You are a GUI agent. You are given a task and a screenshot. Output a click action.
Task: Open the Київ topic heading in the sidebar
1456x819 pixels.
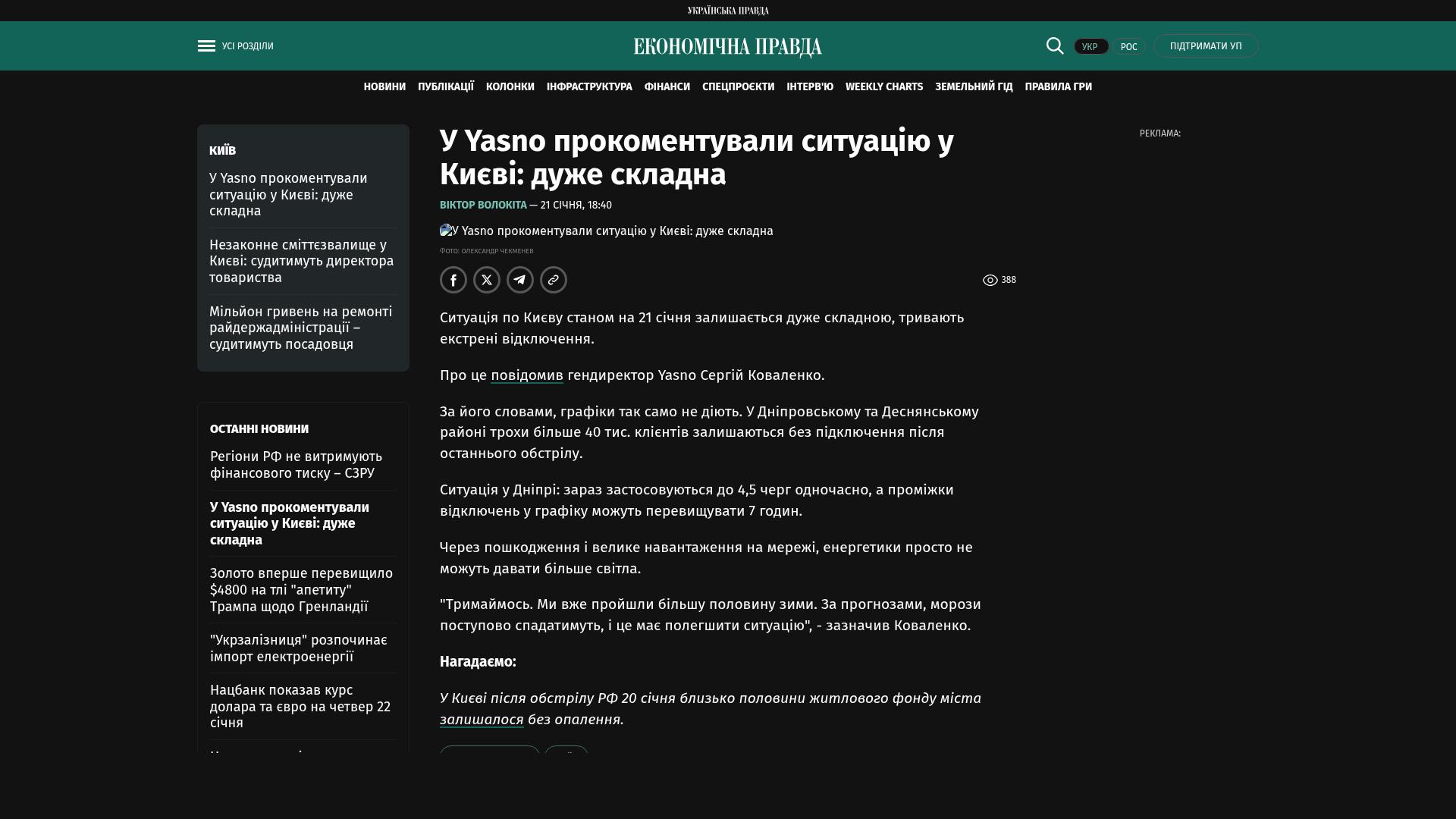pos(222,151)
